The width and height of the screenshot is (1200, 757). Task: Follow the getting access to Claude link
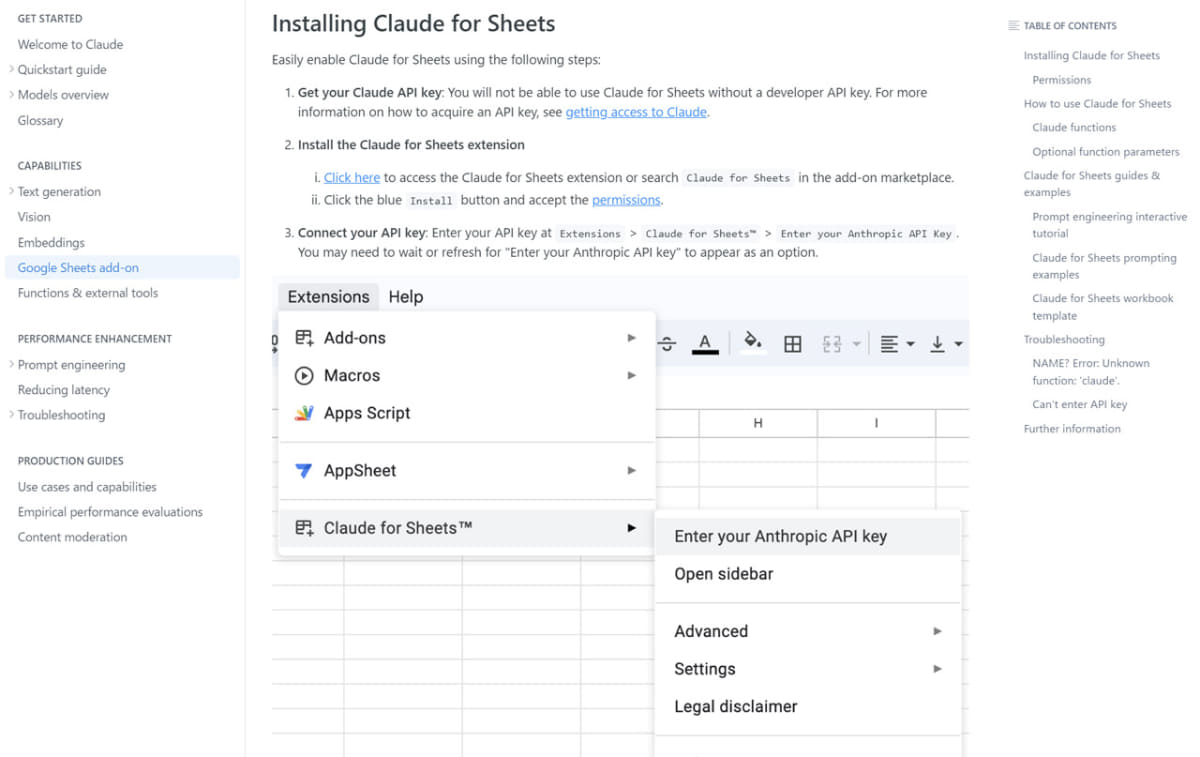click(x=636, y=112)
